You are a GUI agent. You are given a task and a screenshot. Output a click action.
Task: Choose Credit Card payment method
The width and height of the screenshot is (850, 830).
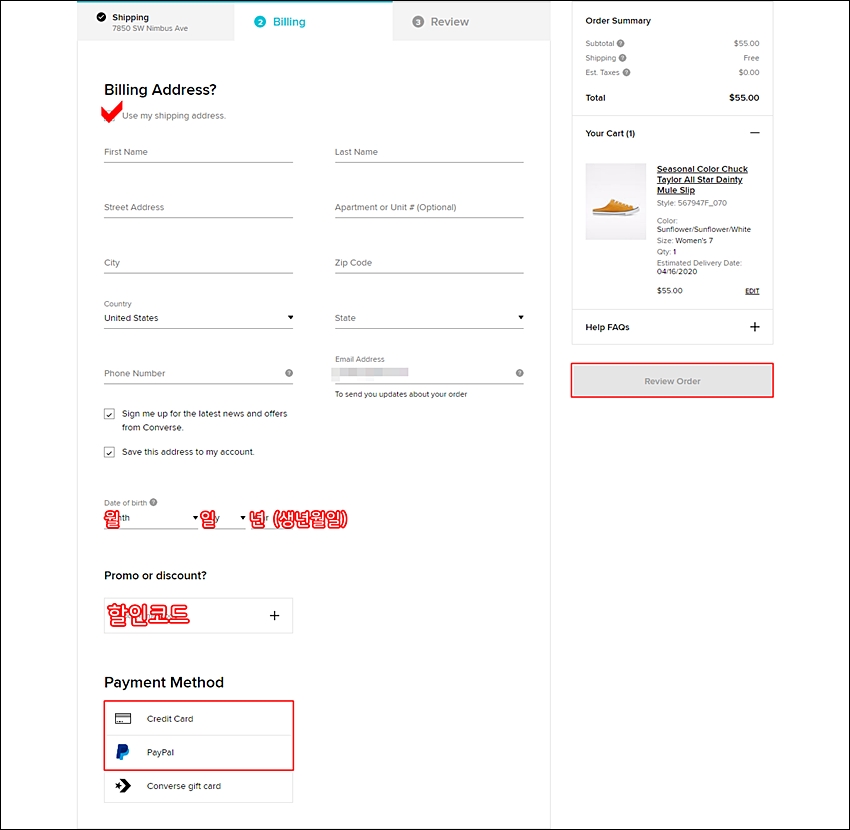point(198,718)
